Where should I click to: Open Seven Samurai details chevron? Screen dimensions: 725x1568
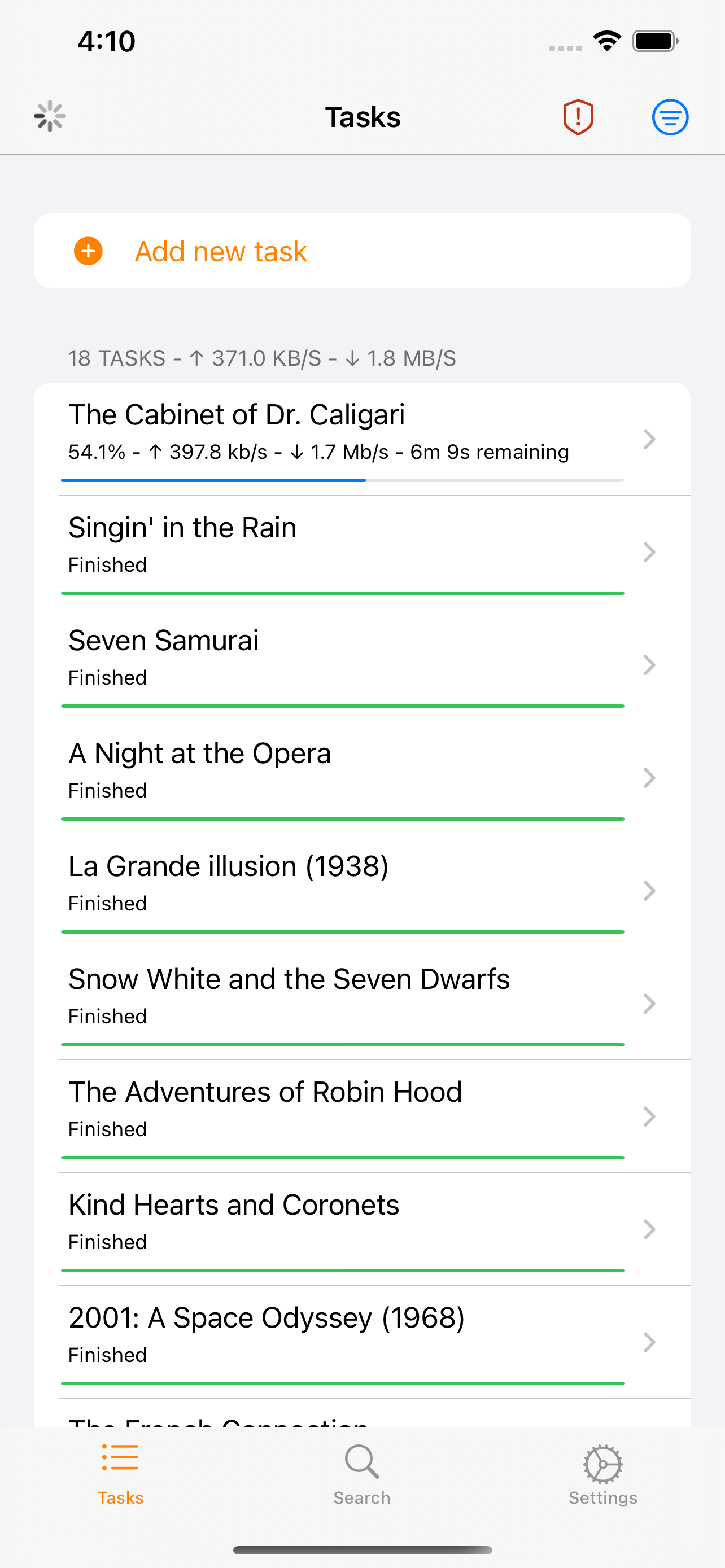649,665
